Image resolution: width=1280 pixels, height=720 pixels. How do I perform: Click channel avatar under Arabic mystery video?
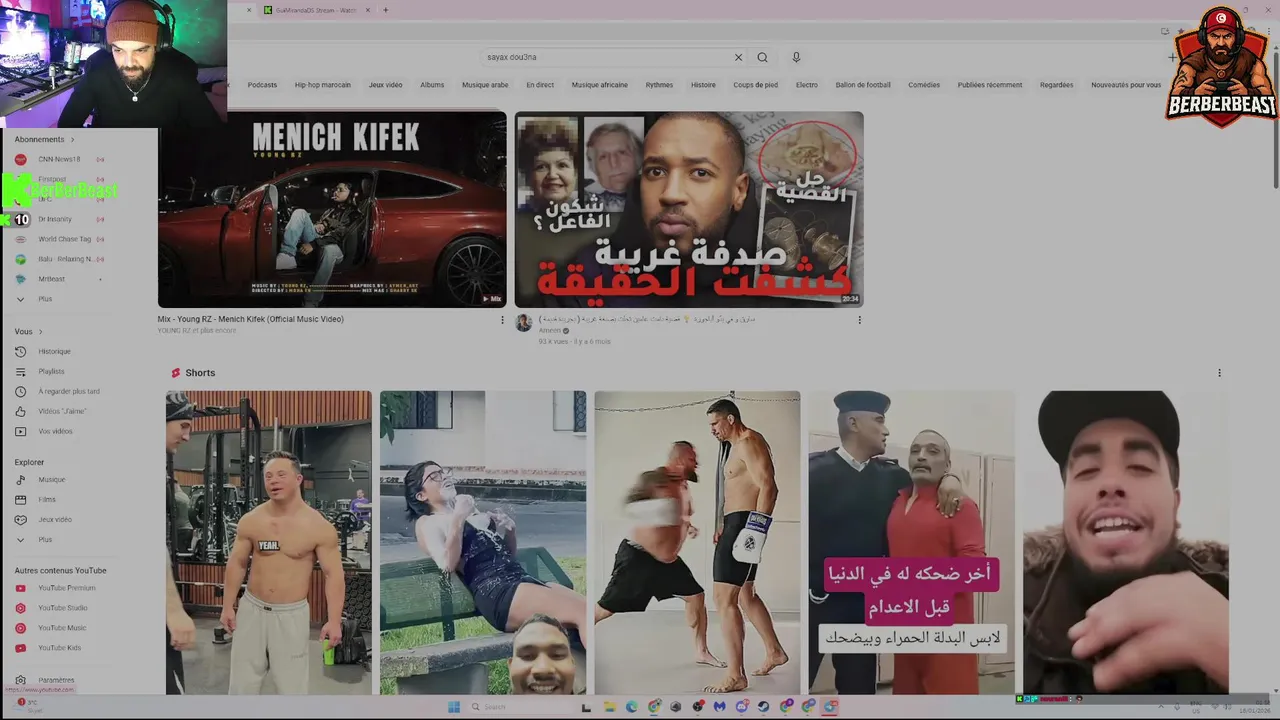click(523, 322)
